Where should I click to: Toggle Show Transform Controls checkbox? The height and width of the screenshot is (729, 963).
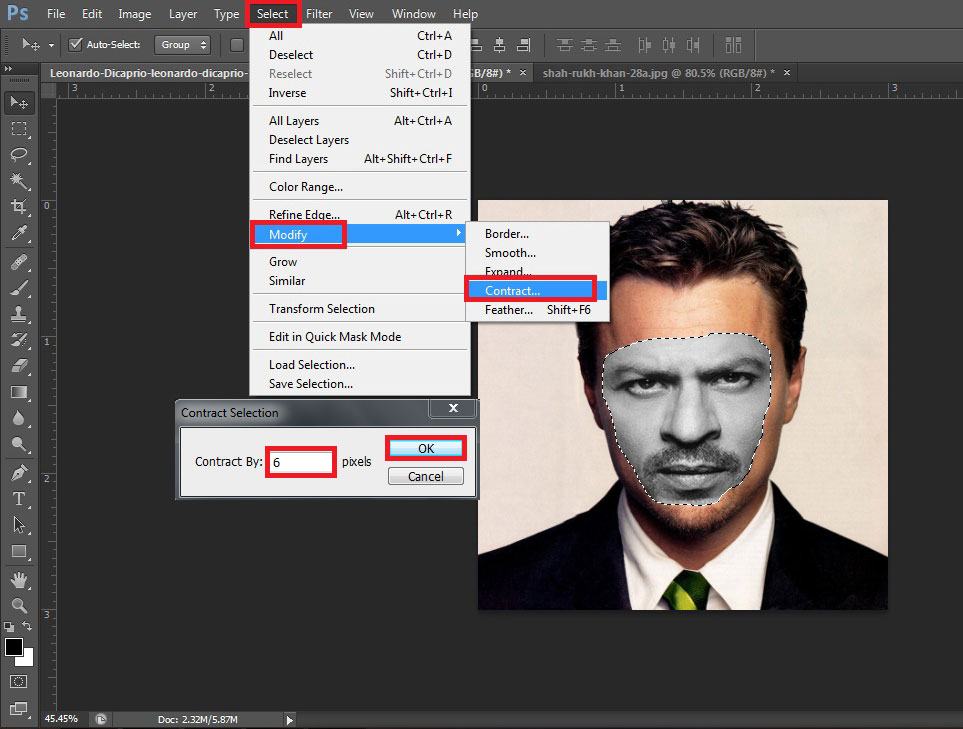click(237, 45)
